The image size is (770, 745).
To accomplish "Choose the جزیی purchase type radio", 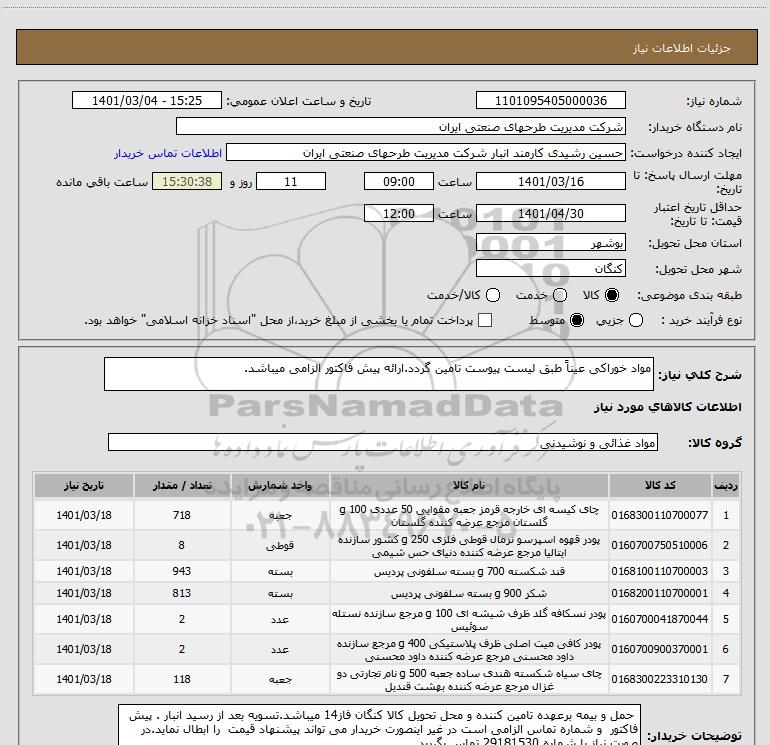I will point(636,320).
